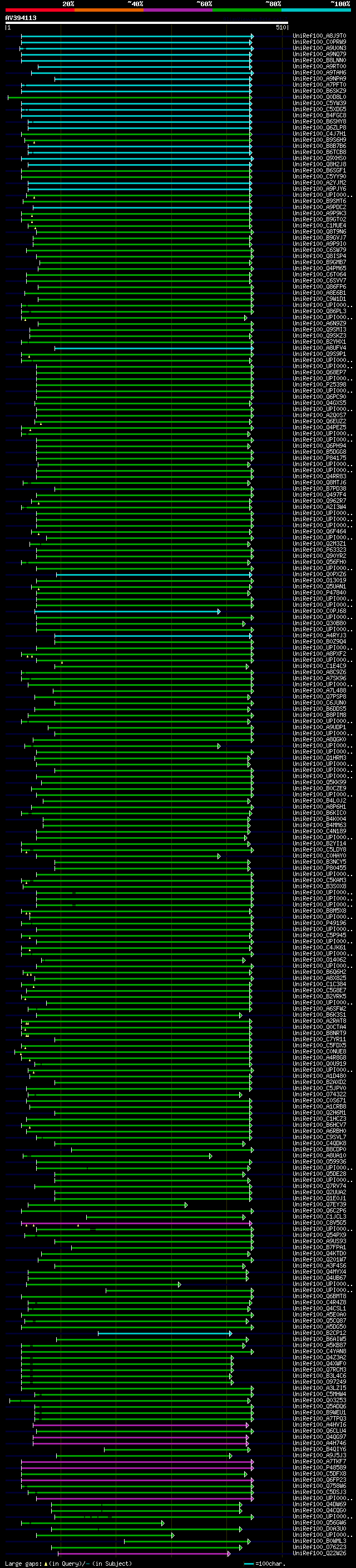
Task: Open hit UniRef100_A9NPA9
Action: tap(319, 79)
